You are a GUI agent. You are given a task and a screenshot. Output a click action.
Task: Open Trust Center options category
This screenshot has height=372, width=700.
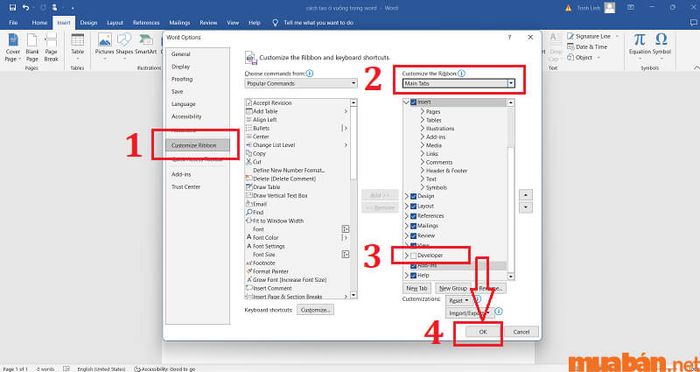pos(197,187)
